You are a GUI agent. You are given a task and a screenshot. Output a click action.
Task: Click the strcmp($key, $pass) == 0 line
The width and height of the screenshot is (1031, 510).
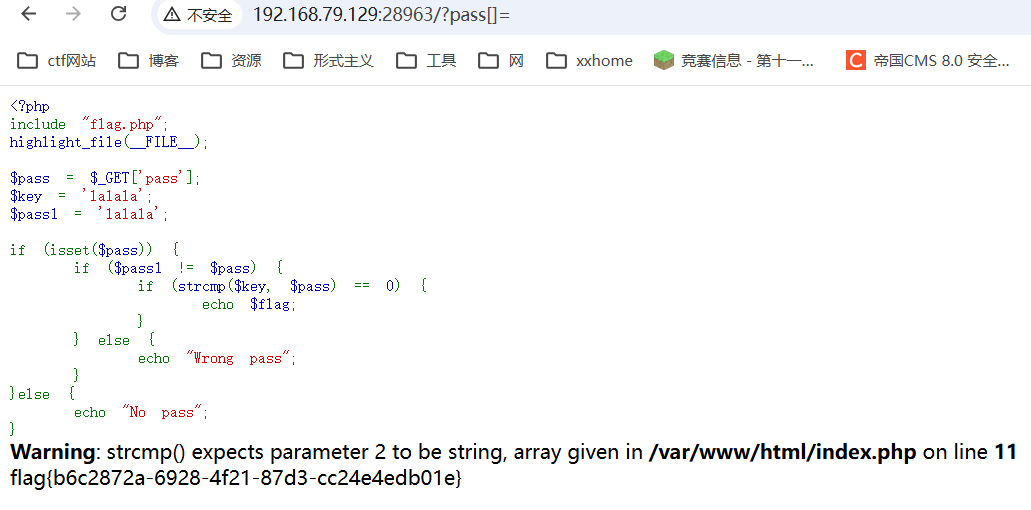coord(283,286)
